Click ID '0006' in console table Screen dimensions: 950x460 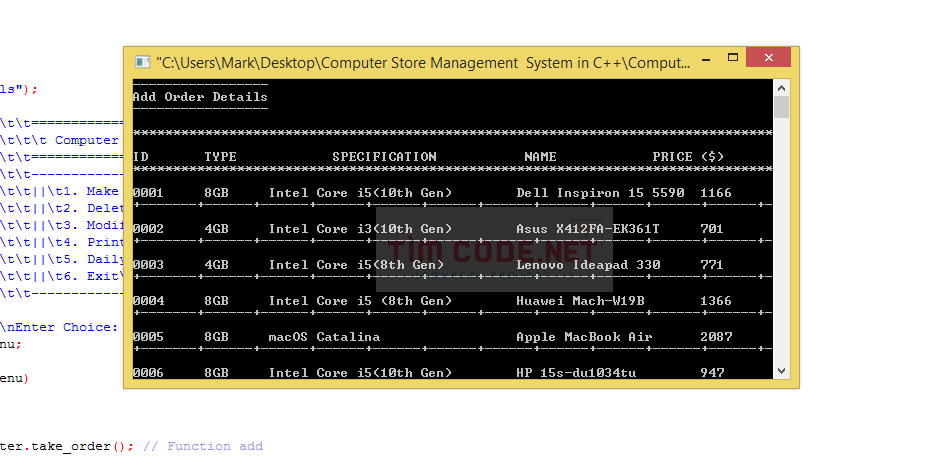click(x=148, y=373)
